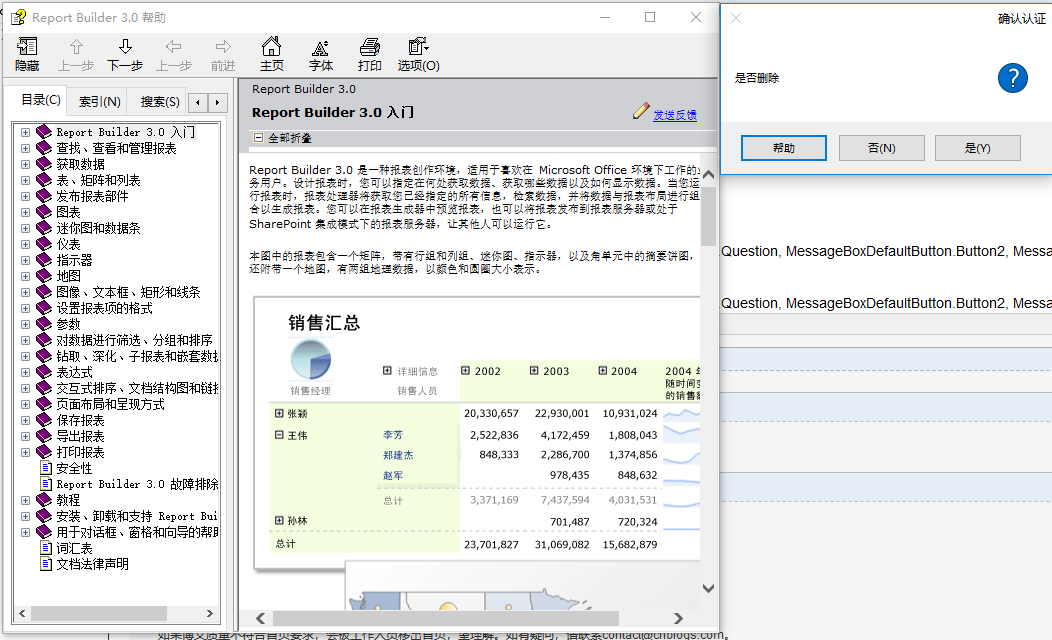
Task: Click the pie chart image under 销售汇总
Action: 311,360
